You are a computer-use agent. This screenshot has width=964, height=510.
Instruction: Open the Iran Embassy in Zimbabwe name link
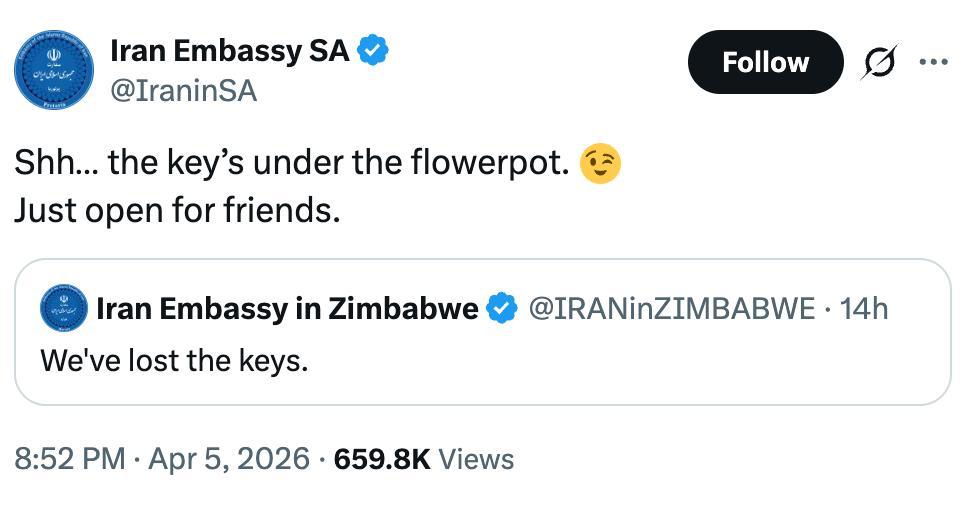[x=287, y=309]
